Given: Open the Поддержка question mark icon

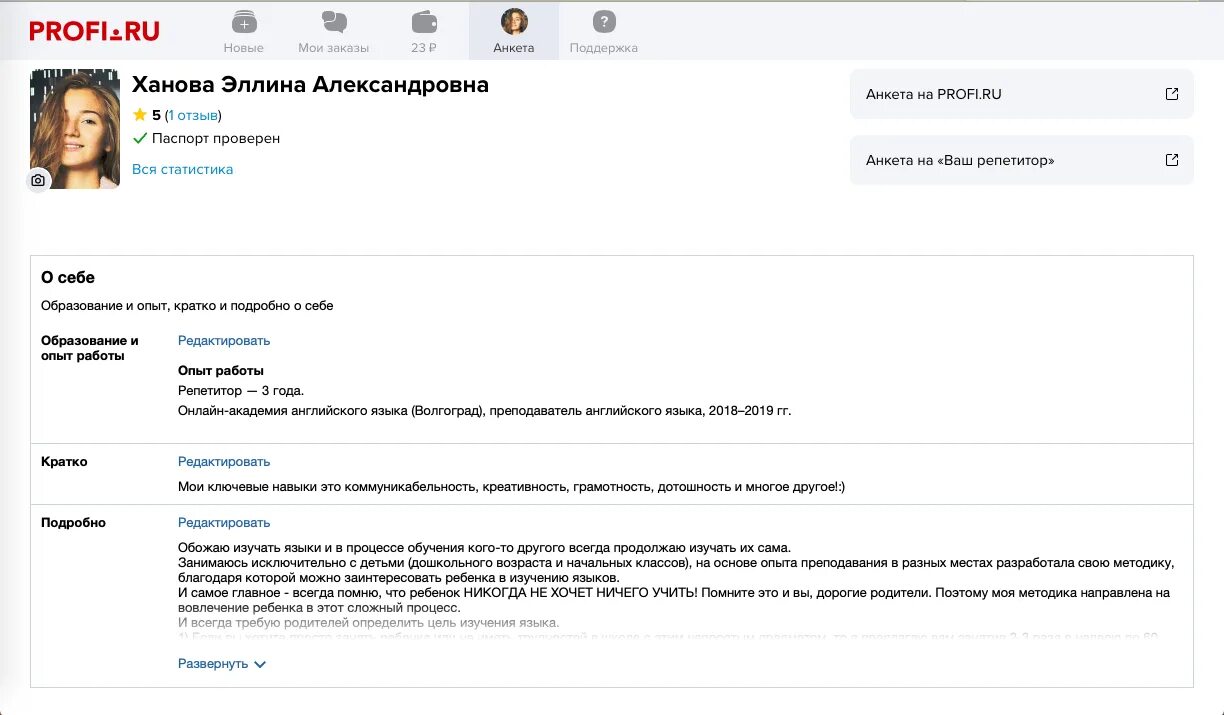Looking at the screenshot, I should (603, 21).
